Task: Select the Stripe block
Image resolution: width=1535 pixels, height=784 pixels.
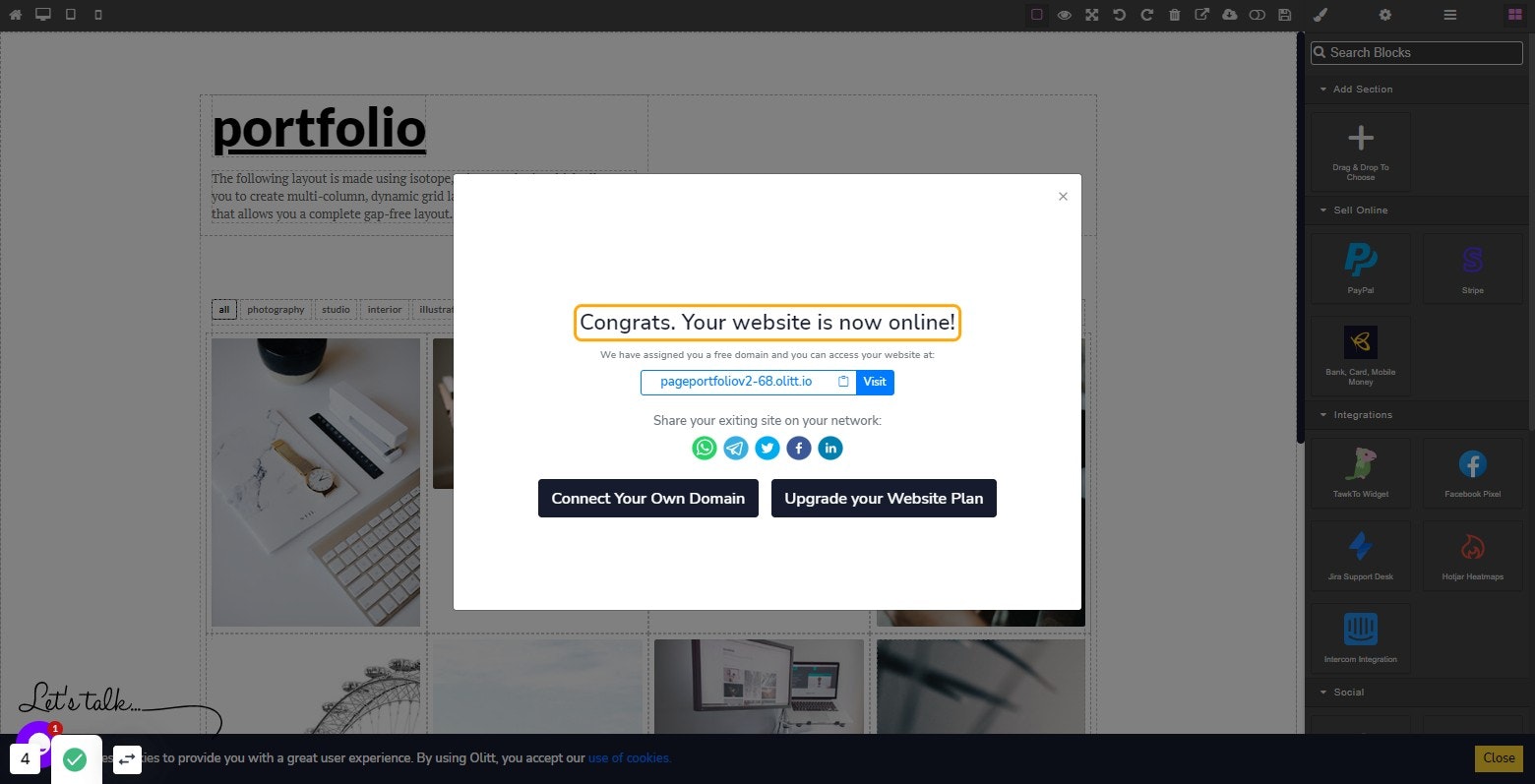Action: tap(1472, 269)
